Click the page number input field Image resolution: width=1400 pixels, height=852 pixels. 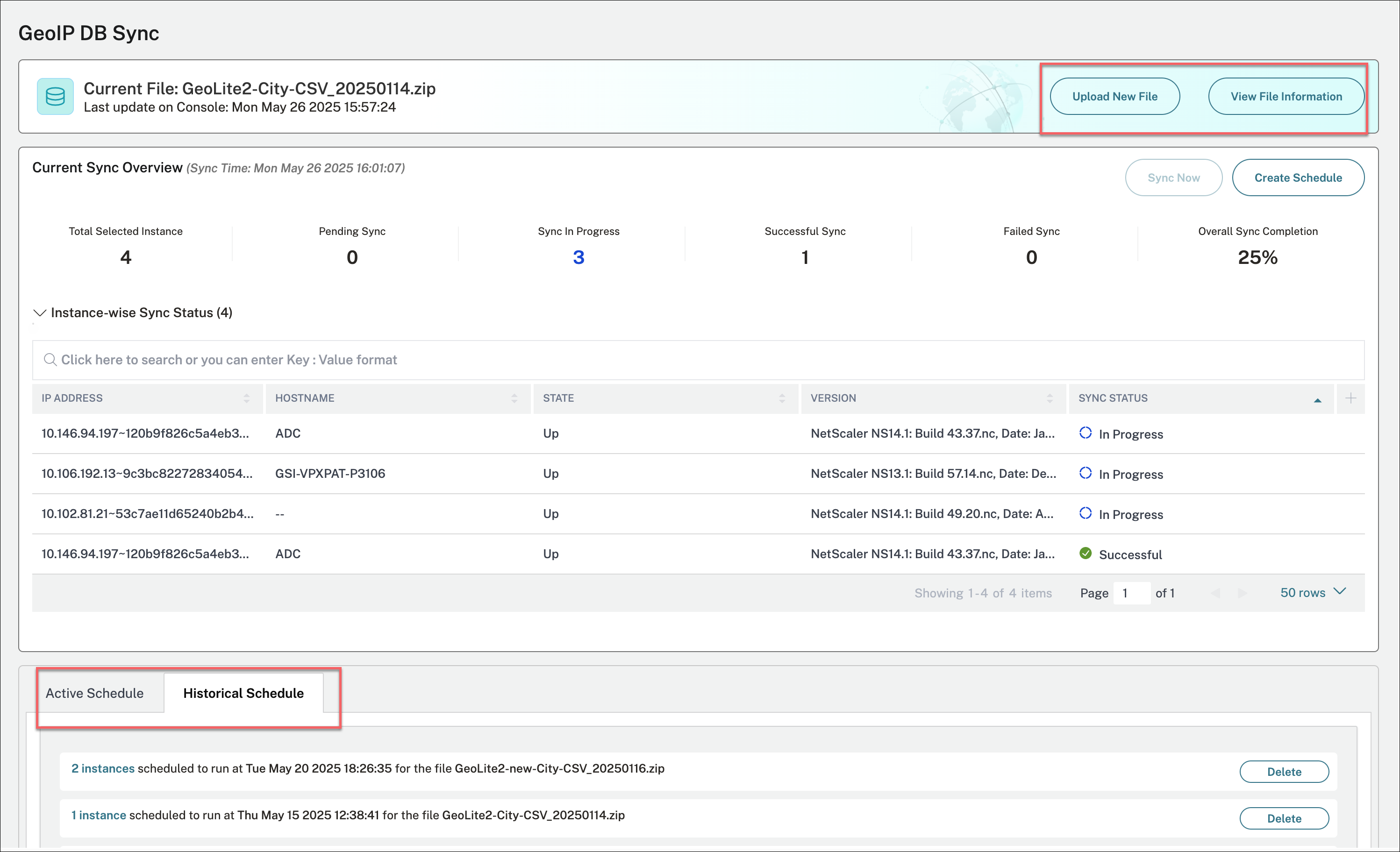[1131, 593]
